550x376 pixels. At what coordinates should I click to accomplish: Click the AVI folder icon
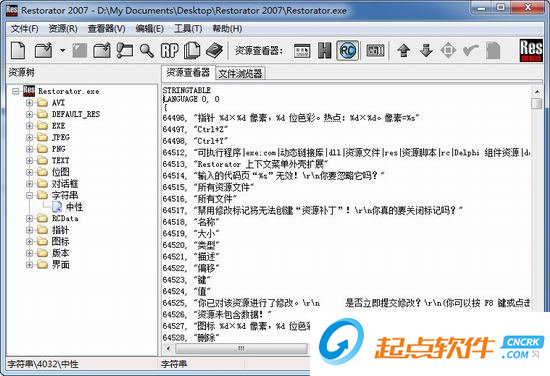tap(43, 103)
